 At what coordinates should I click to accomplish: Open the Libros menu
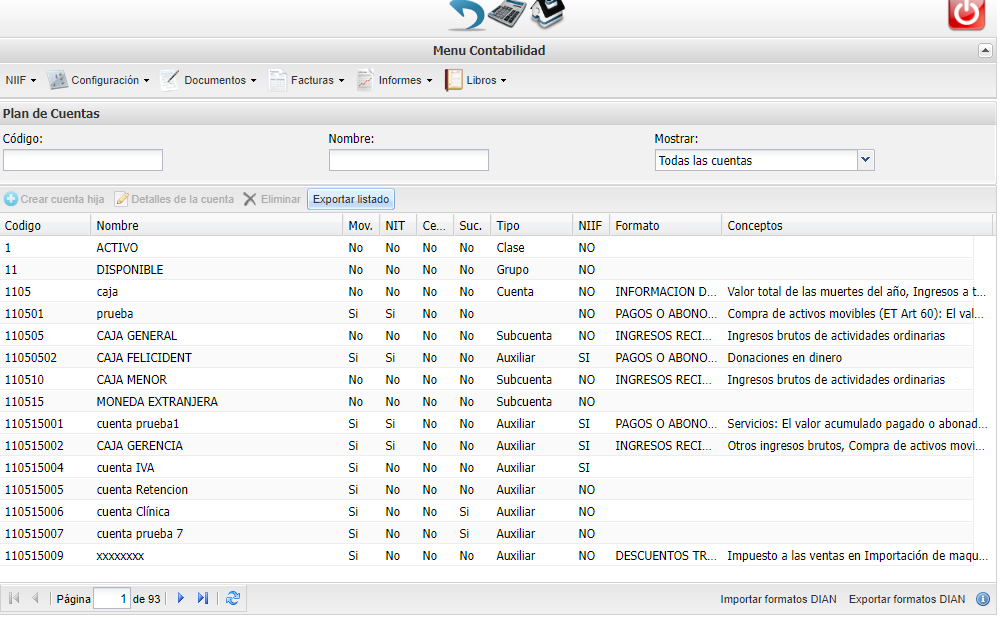[476, 80]
